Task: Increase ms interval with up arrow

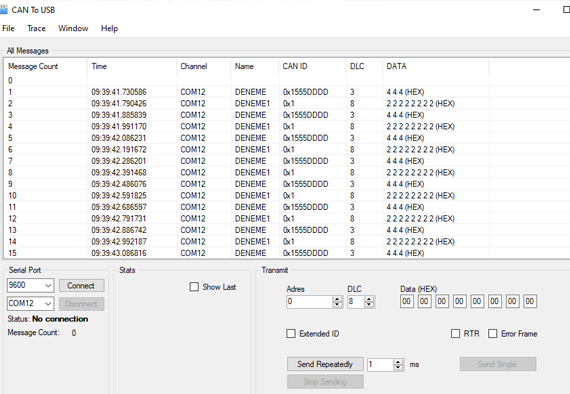Action: (x=399, y=362)
